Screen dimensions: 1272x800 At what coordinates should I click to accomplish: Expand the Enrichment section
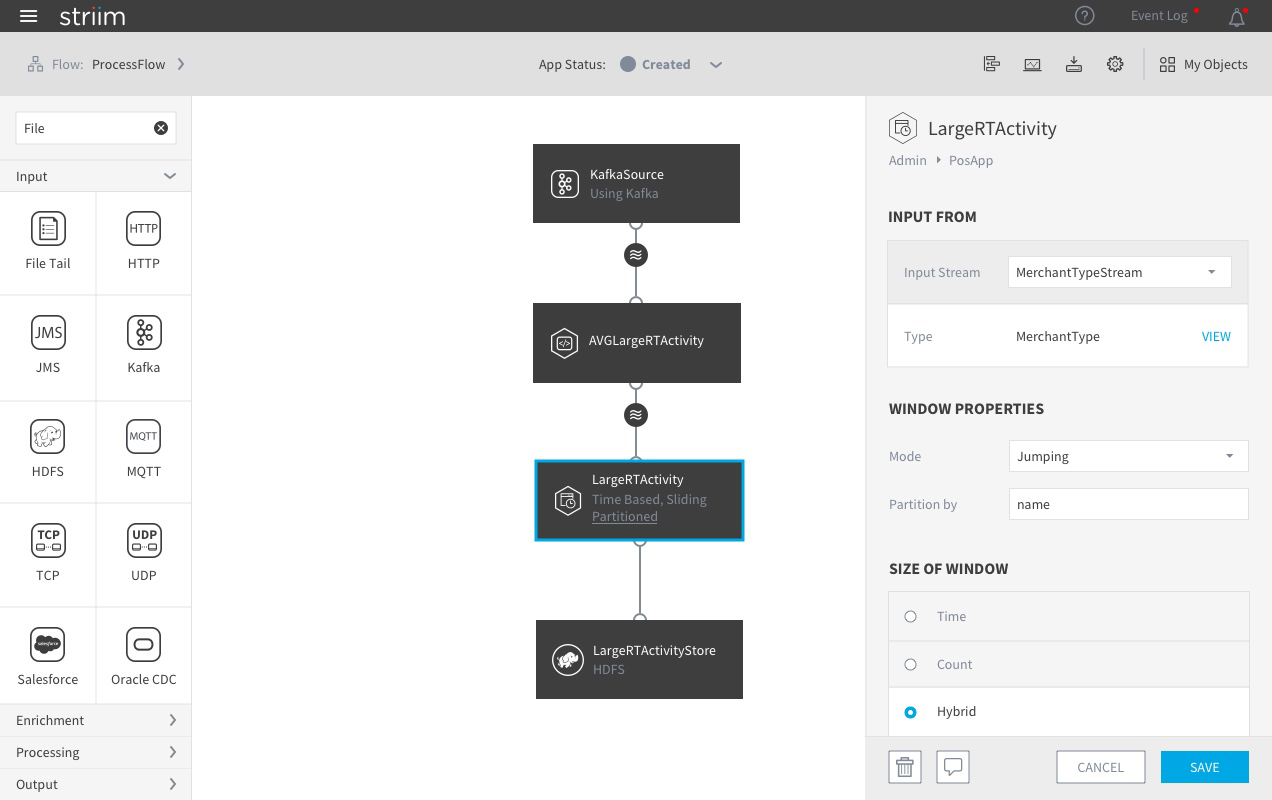click(x=95, y=720)
